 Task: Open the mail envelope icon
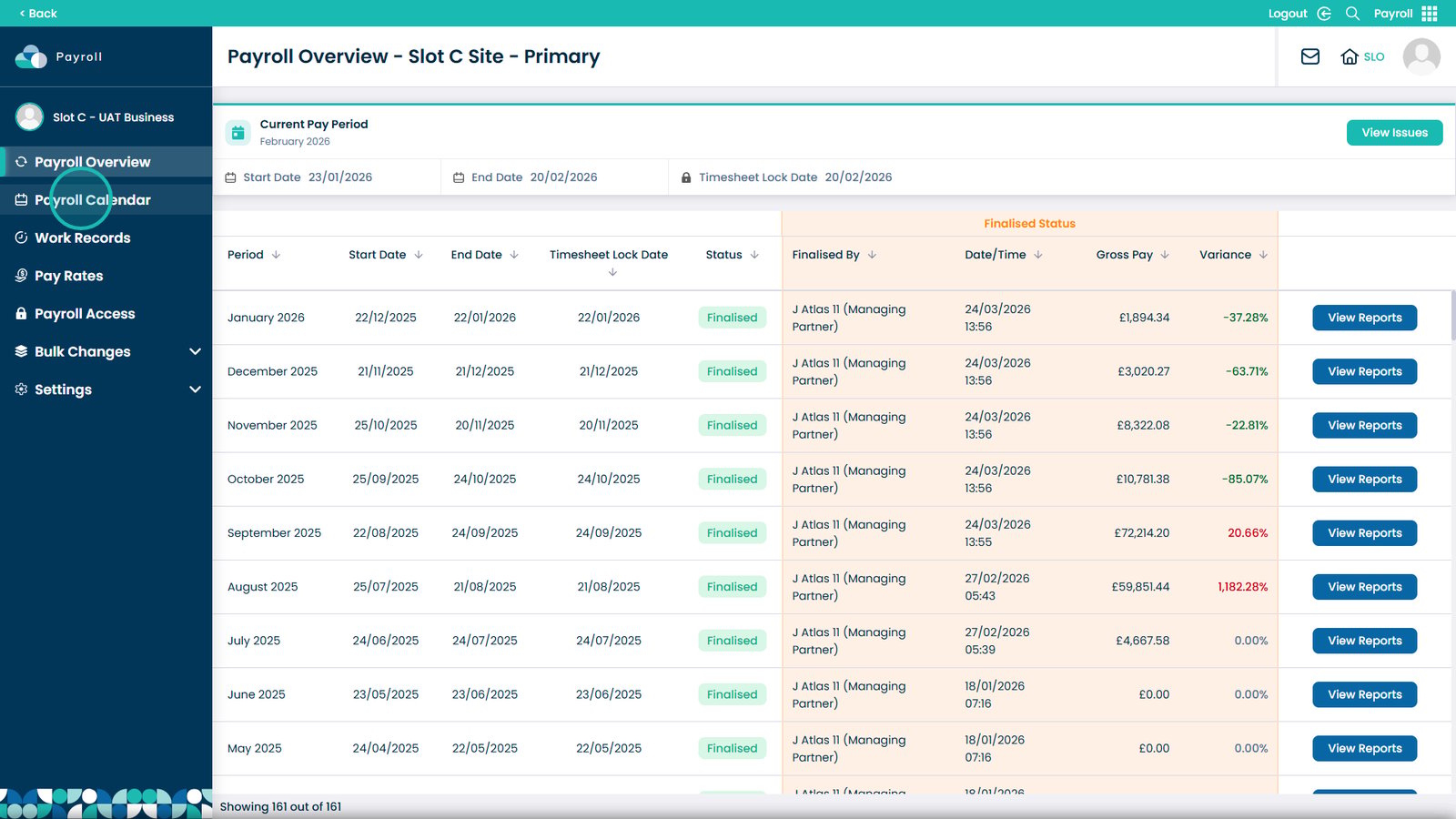[x=1310, y=56]
